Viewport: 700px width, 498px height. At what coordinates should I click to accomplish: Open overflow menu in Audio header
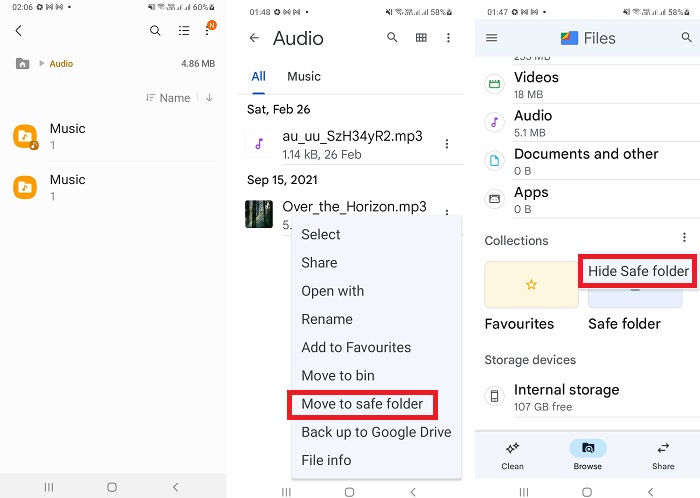[x=448, y=38]
